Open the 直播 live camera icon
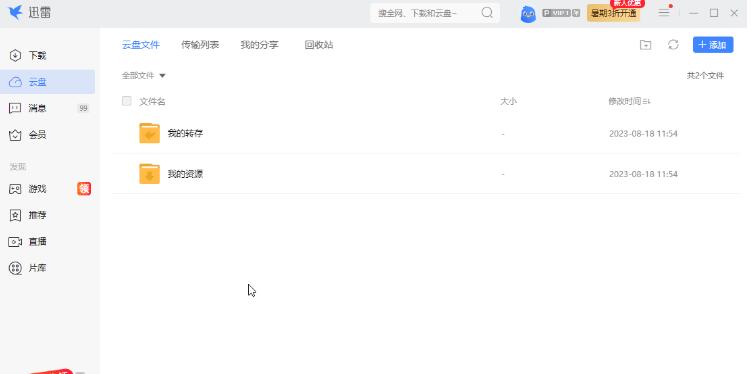The image size is (752, 374). [15, 242]
